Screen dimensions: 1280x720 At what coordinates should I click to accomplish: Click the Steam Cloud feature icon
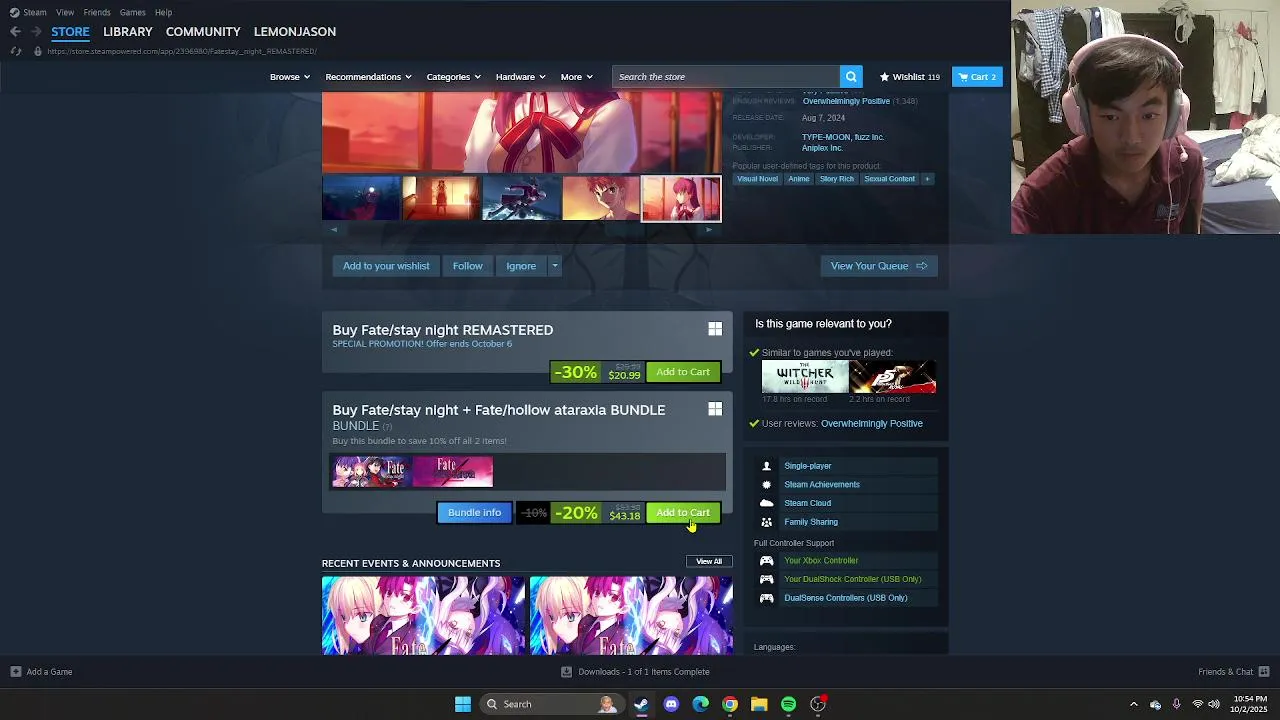[x=767, y=503]
